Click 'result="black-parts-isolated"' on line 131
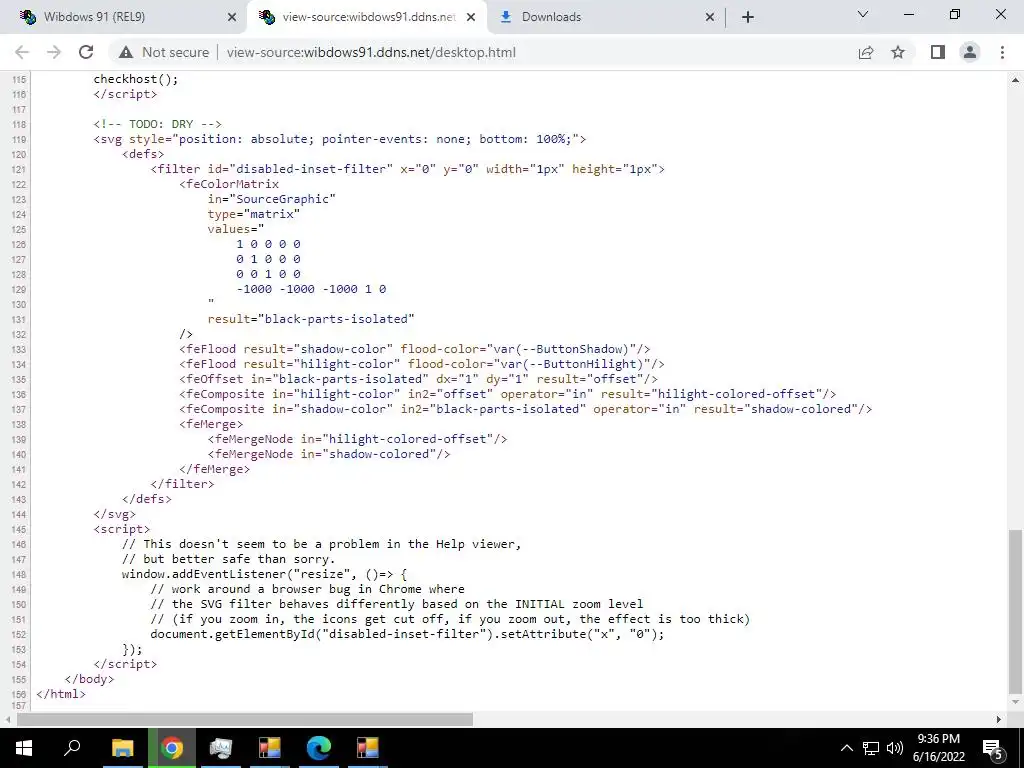 click(x=311, y=319)
